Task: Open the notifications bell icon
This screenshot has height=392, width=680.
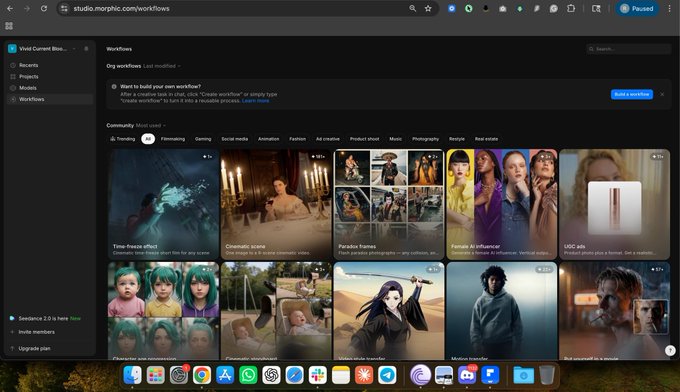Action: tap(86, 49)
